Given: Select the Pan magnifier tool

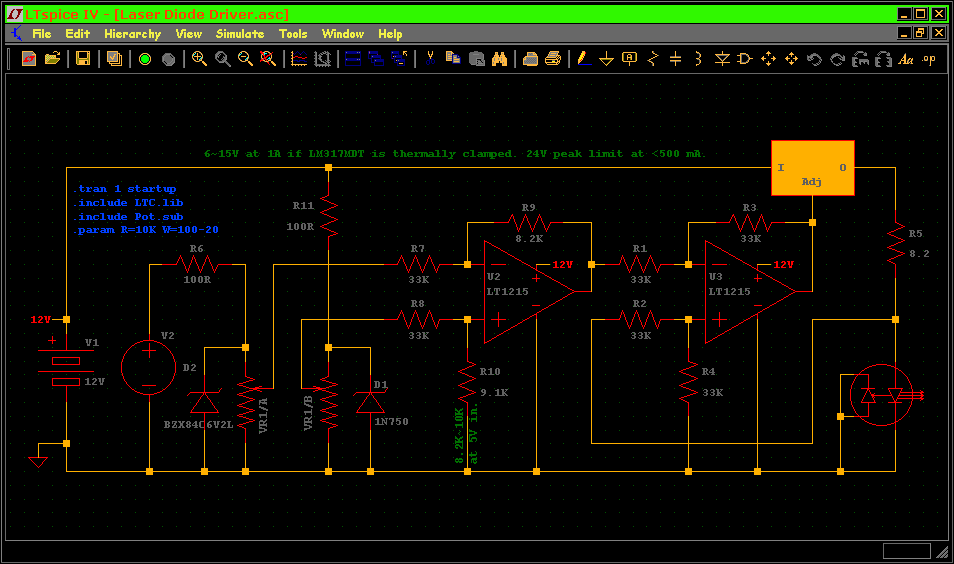Looking at the screenshot, I should (223, 58).
